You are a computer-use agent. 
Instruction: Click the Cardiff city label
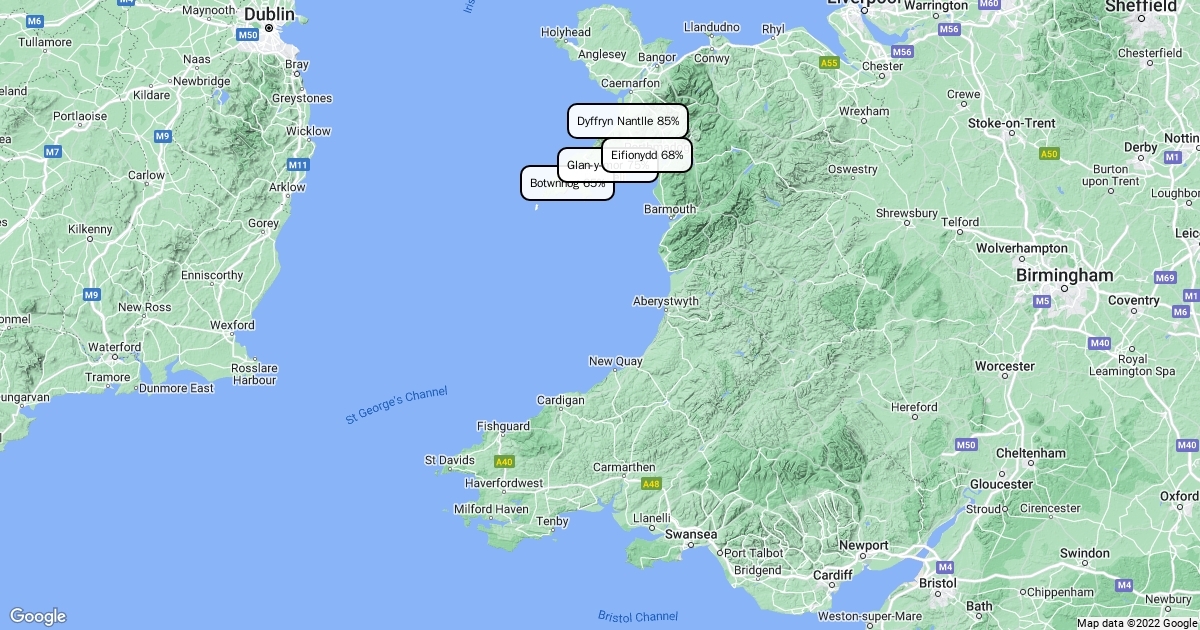(x=832, y=575)
